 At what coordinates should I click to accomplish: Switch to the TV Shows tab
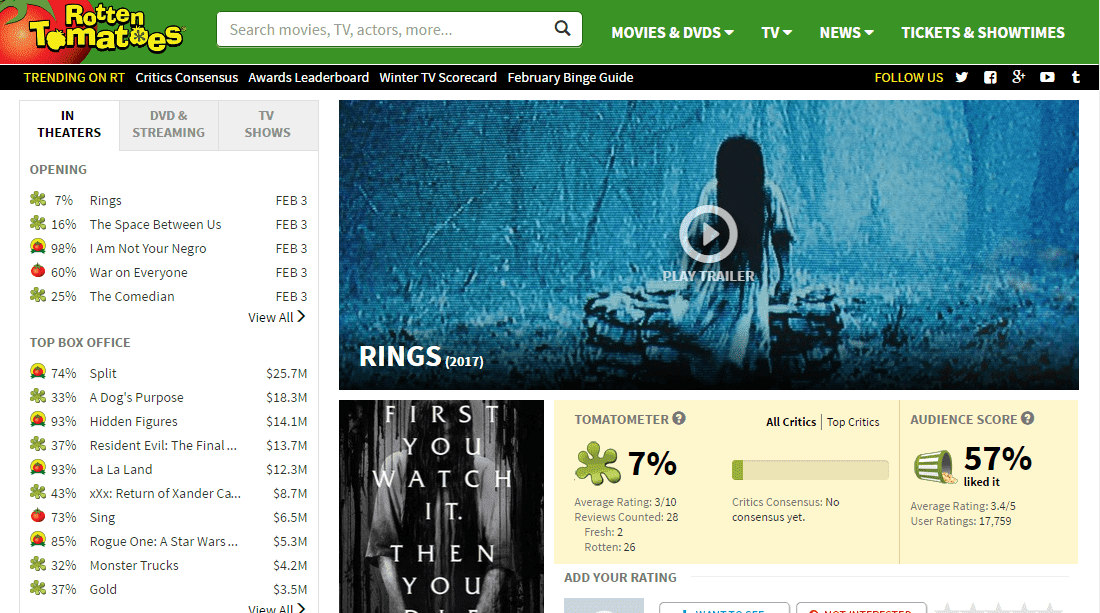point(267,125)
